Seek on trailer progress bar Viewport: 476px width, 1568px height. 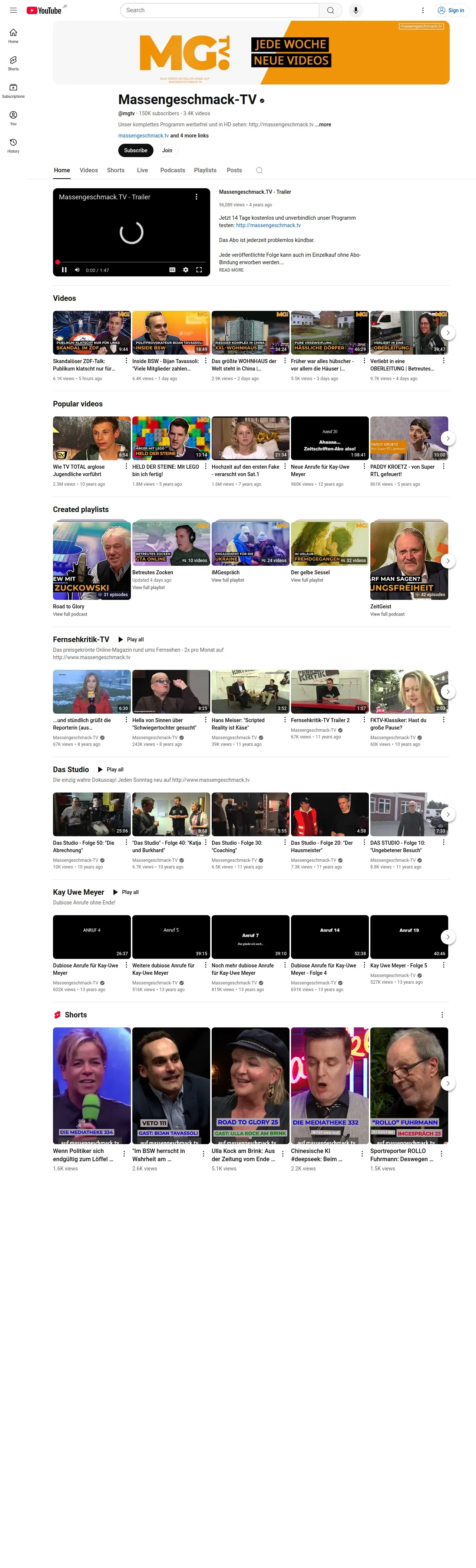[132, 262]
